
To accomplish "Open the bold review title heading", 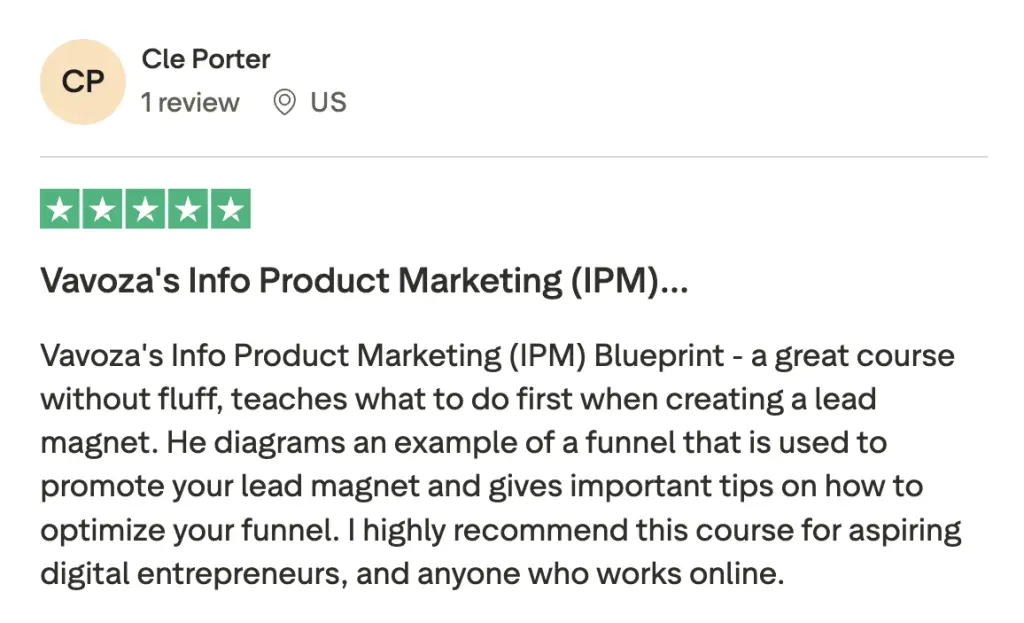I will click(x=364, y=282).
